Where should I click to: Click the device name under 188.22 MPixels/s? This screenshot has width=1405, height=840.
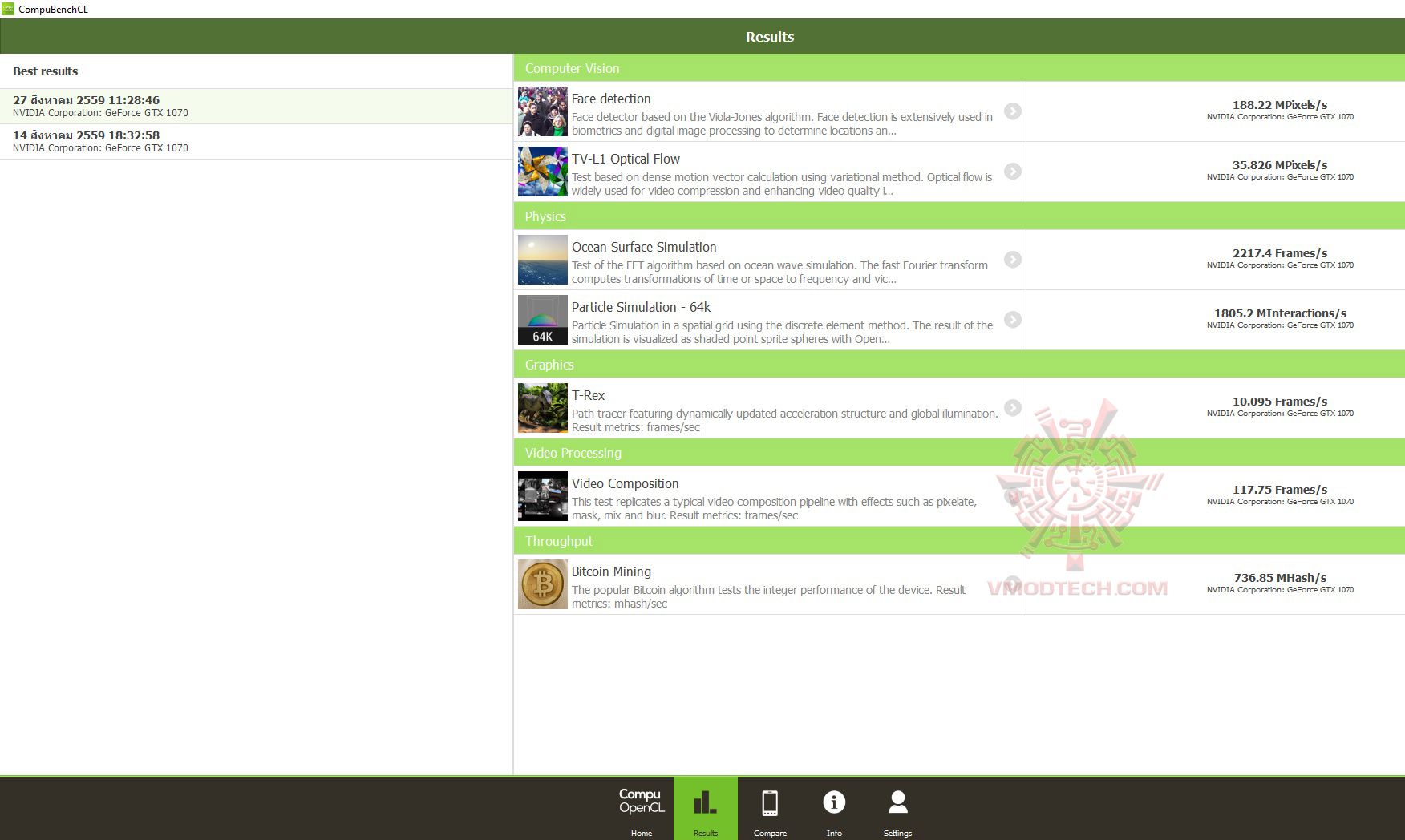point(1280,117)
